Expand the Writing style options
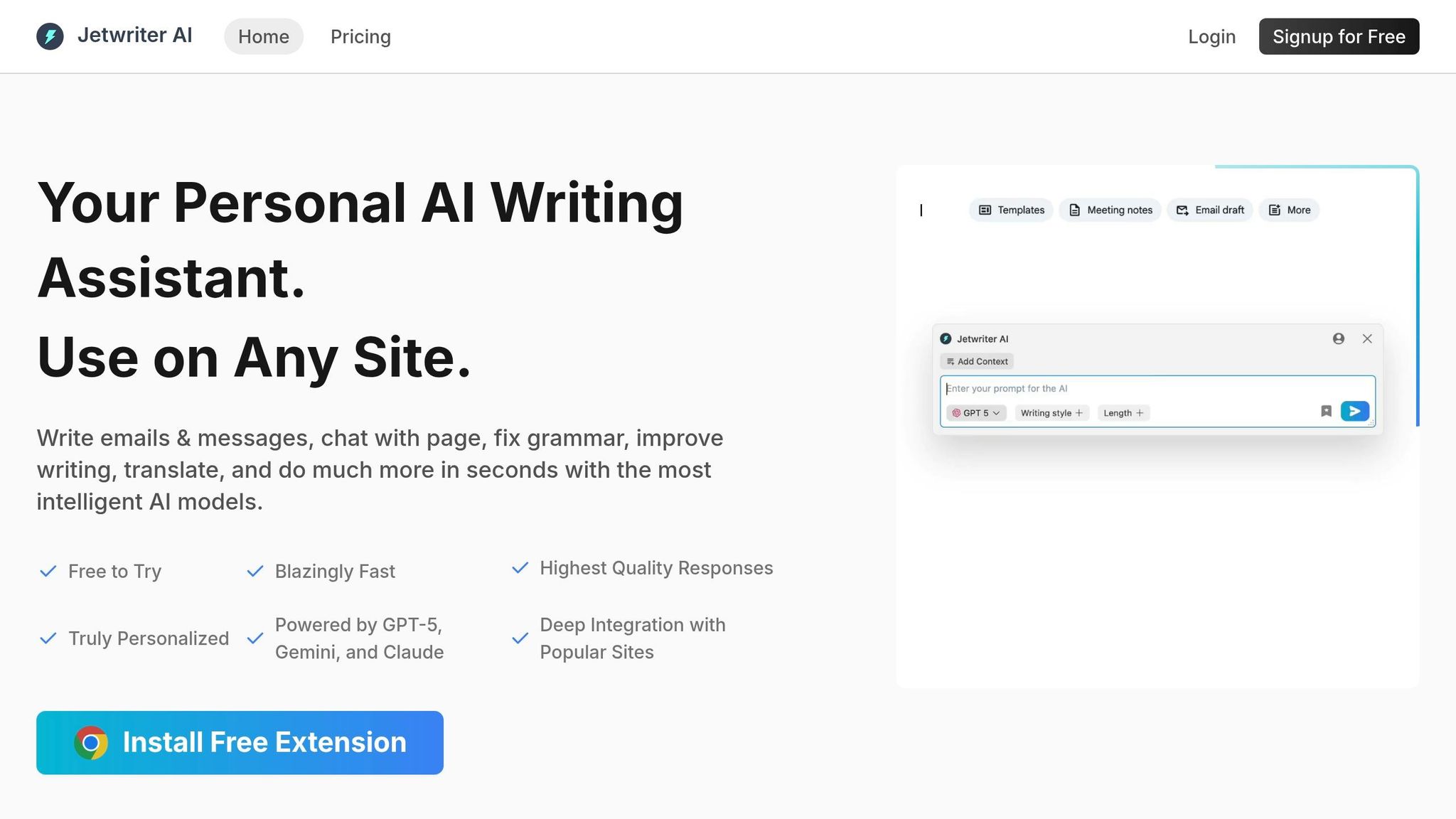The image size is (1456, 819). 1051,412
